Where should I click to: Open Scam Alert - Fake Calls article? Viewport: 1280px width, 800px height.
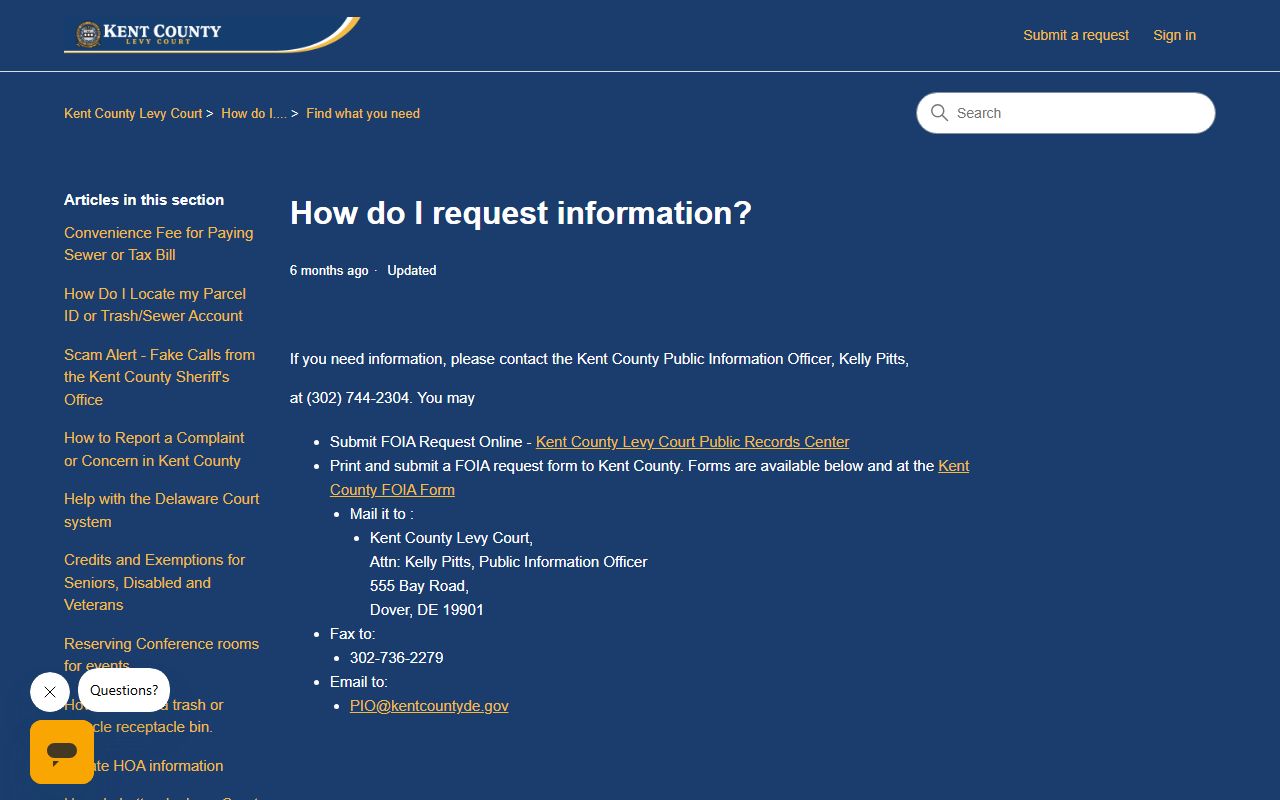(160, 377)
